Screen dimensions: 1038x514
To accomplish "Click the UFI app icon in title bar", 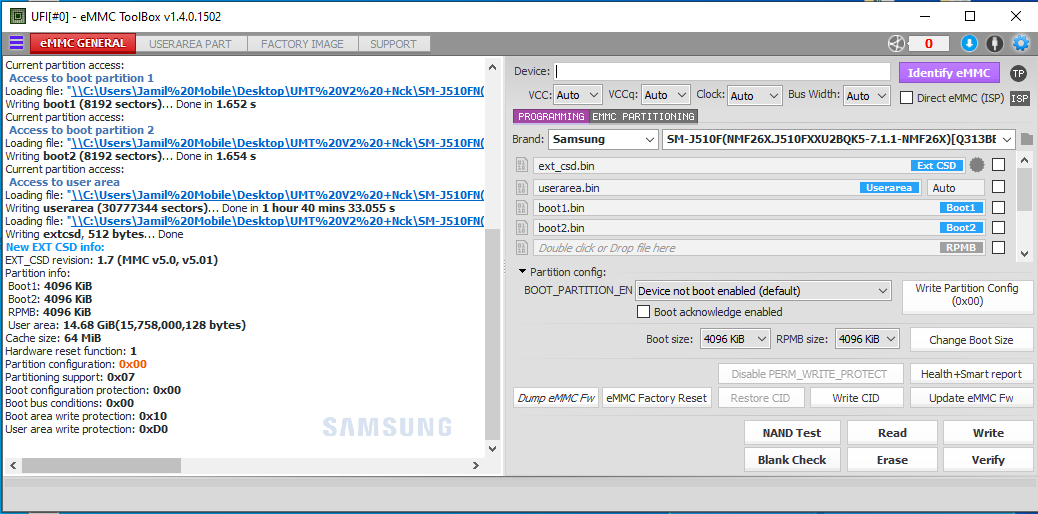I will point(17,16).
